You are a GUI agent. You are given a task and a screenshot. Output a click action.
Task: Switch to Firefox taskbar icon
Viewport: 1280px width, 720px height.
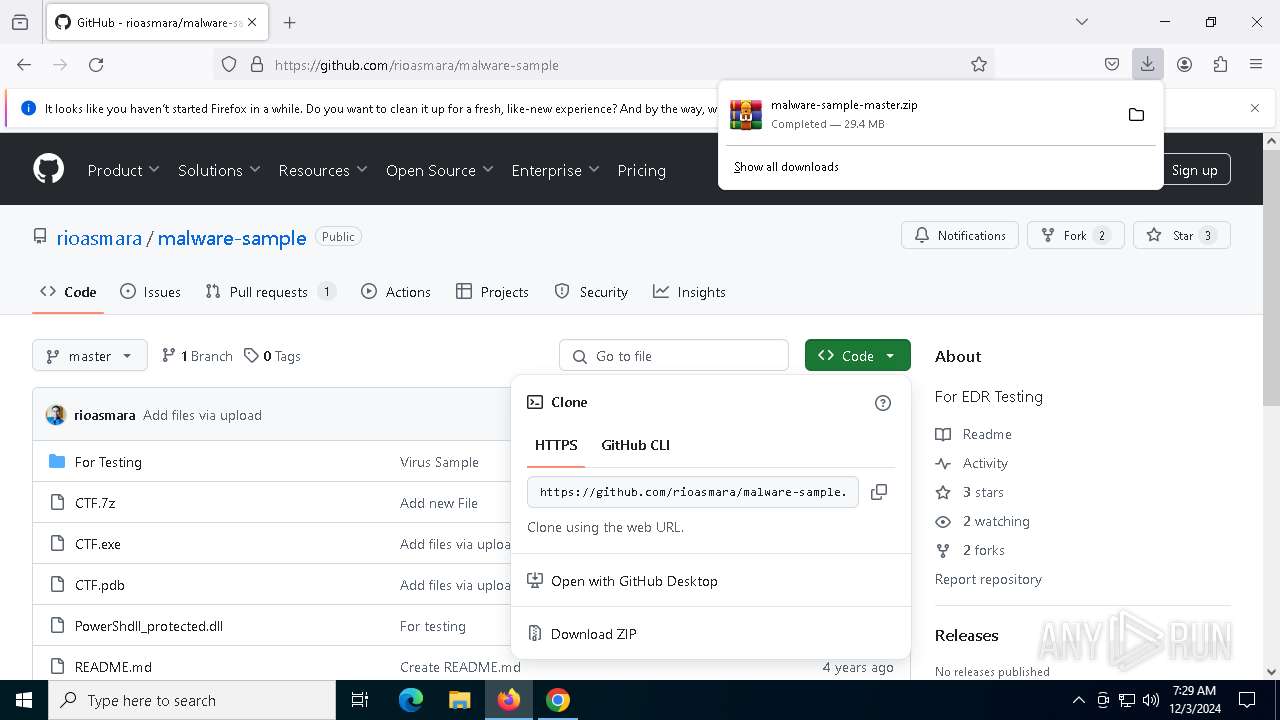click(x=509, y=700)
